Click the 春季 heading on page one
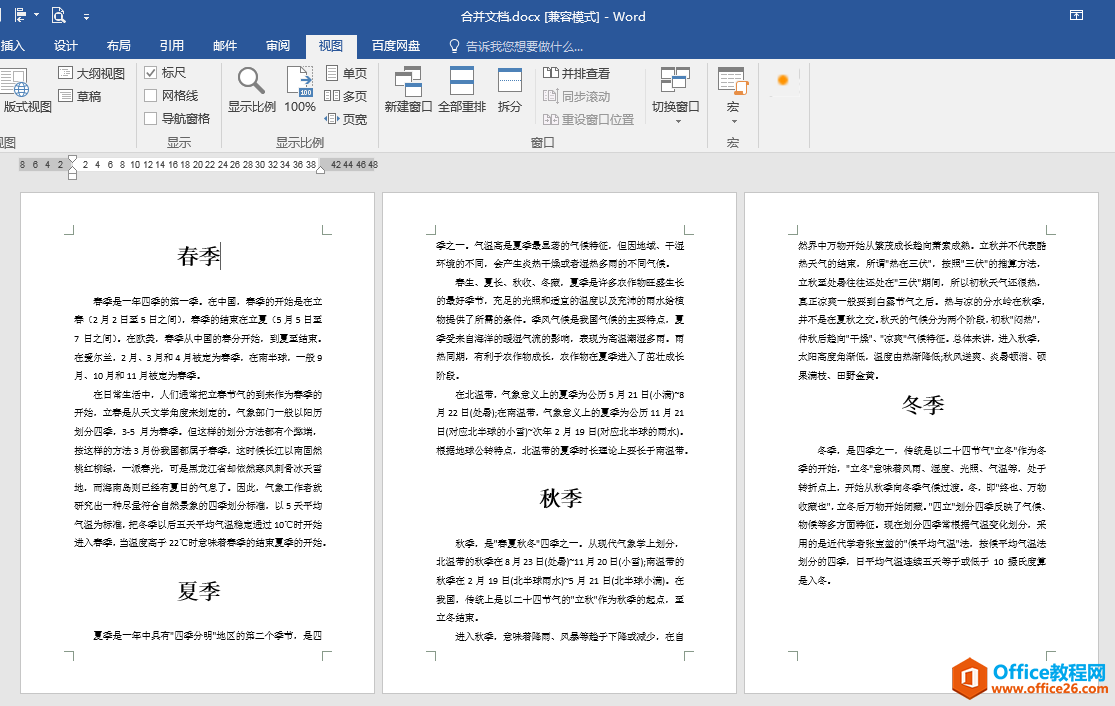Viewport: 1115px width, 706px height. pyautogui.click(x=198, y=256)
